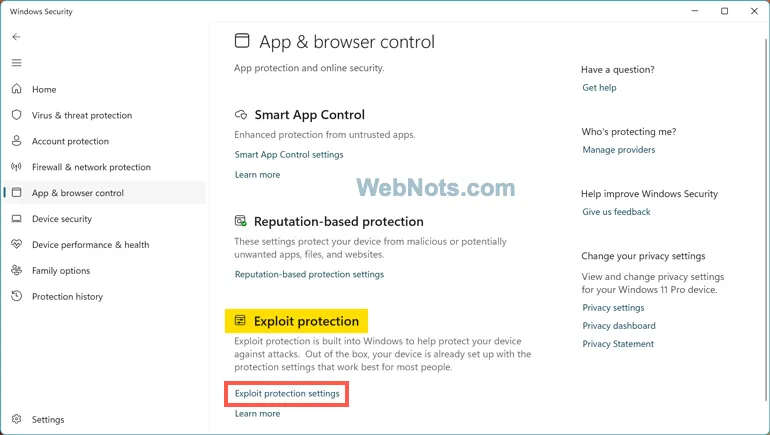
Task: Click the Home house icon
Action: coord(17,89)
